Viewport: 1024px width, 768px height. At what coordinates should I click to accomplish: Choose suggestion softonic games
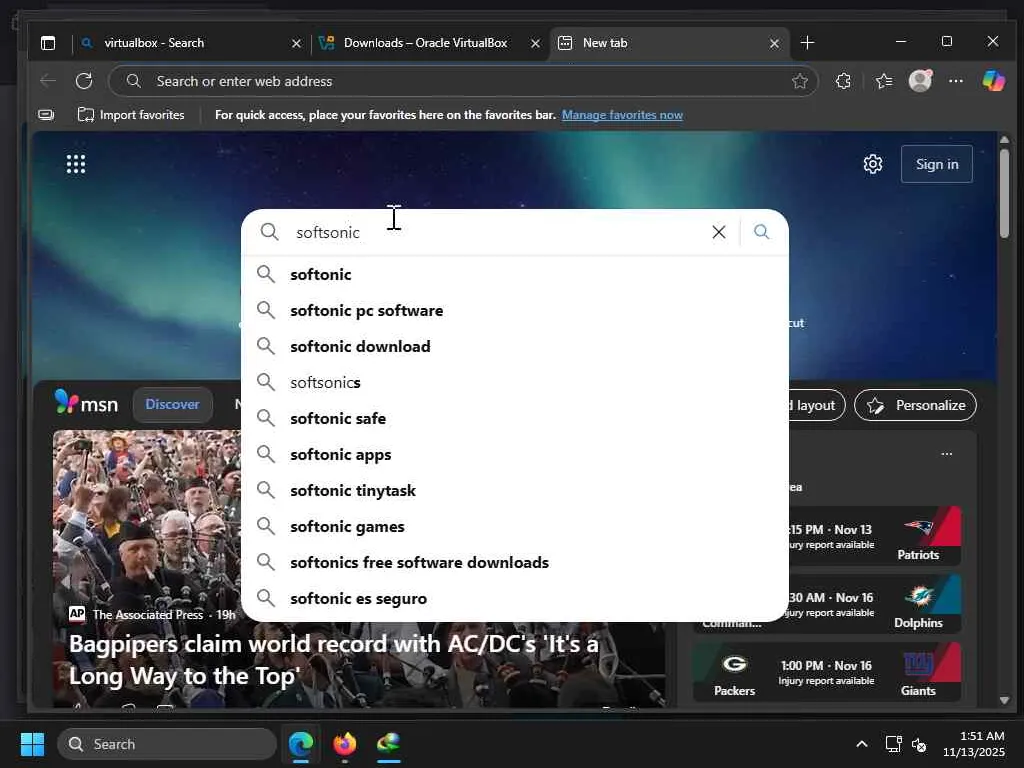click(x=515, y=526)
